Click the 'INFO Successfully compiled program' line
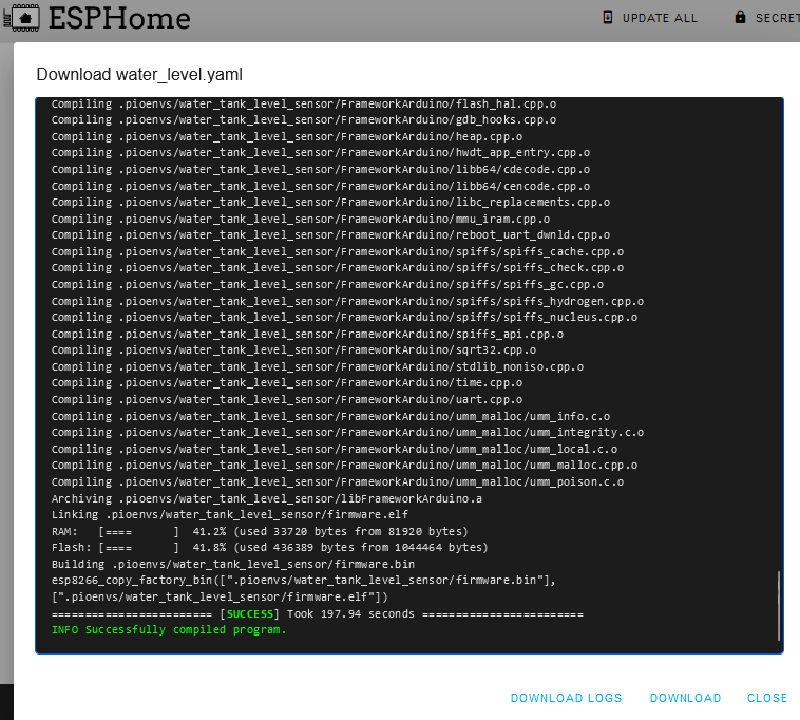Viewport: 800px width, 720px height. point(169,630)
